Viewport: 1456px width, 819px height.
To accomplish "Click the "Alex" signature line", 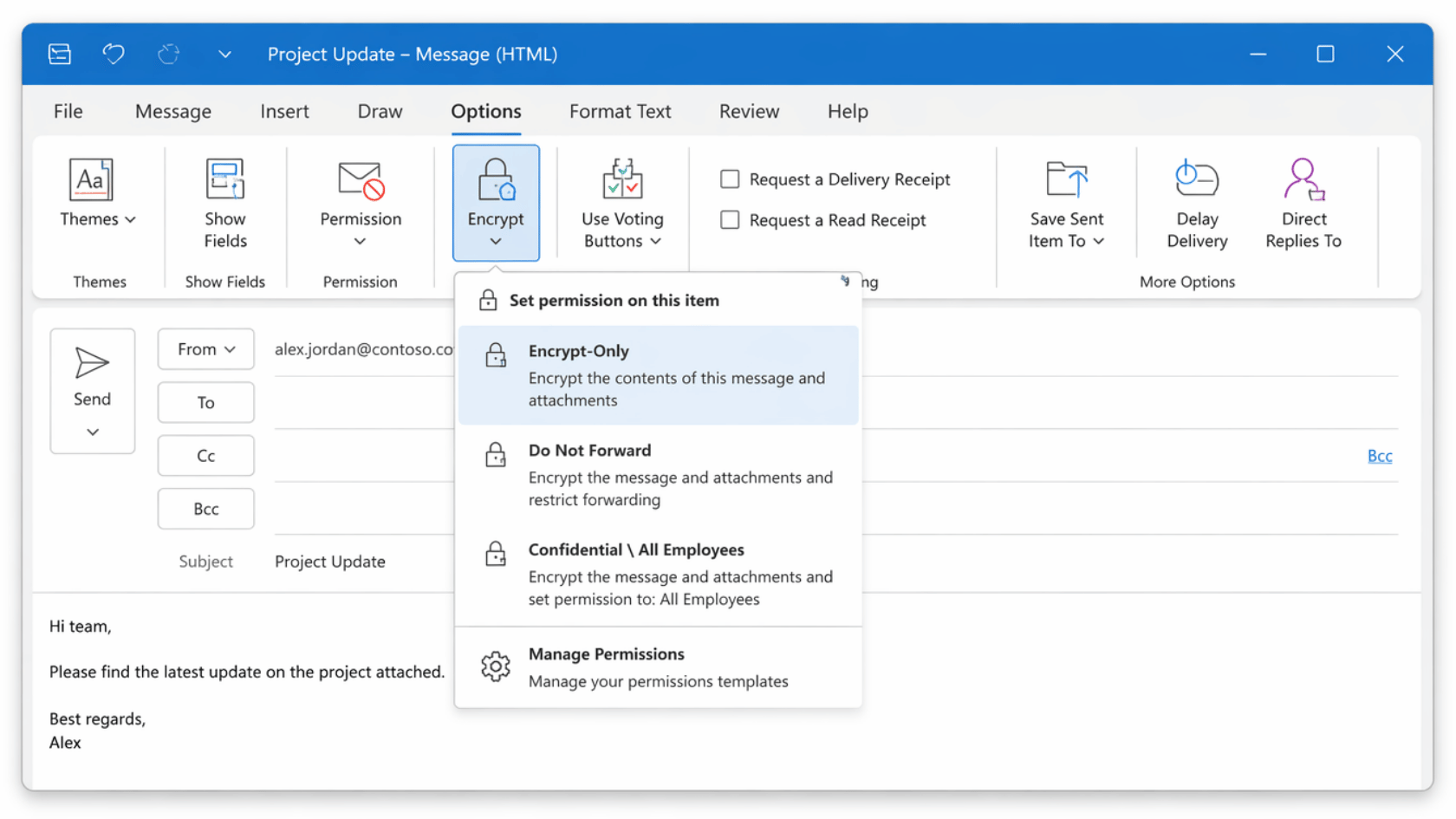I will (65, 743).
